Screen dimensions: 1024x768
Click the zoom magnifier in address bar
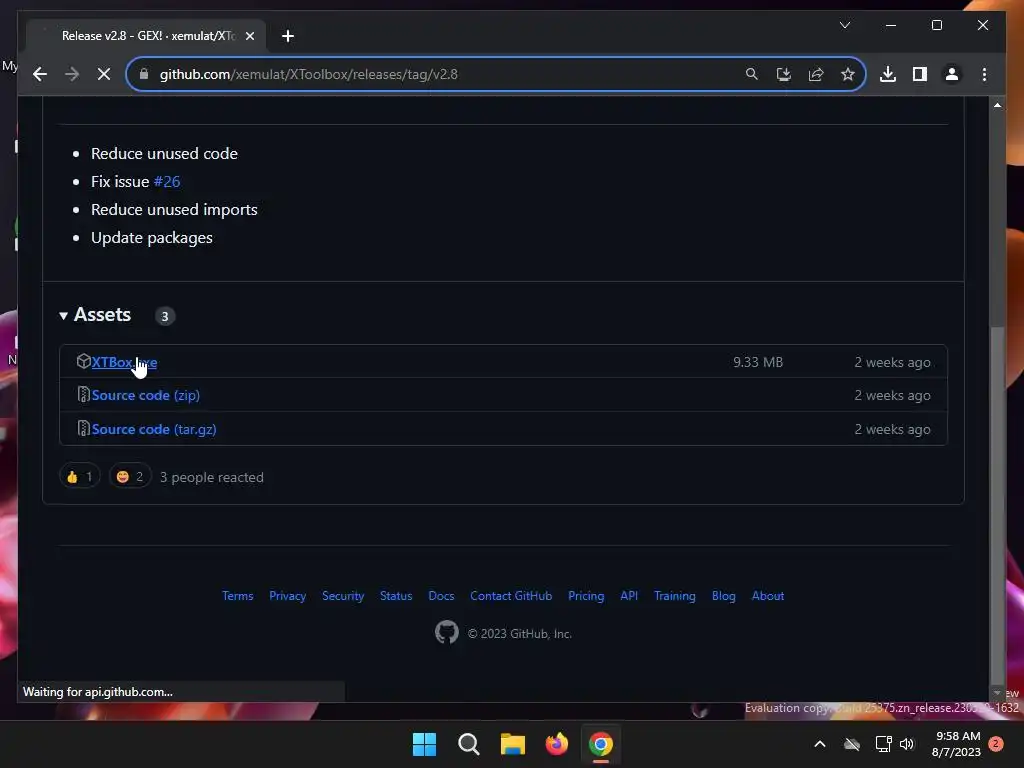[x=752, y=74]
